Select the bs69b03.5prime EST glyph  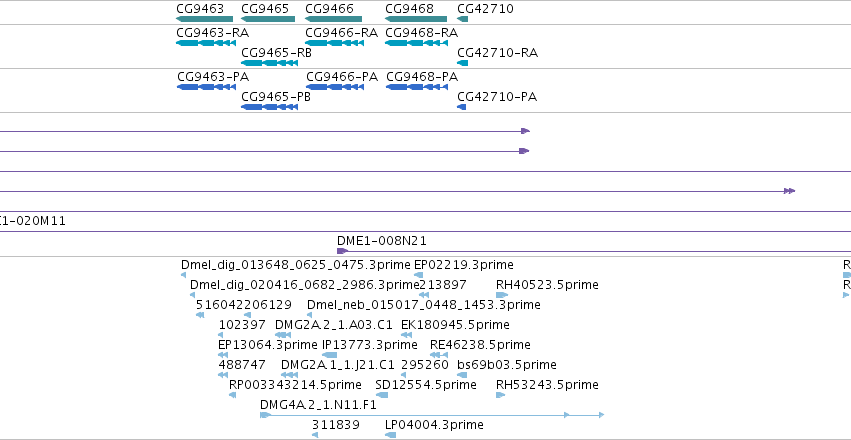pos(462,375)
